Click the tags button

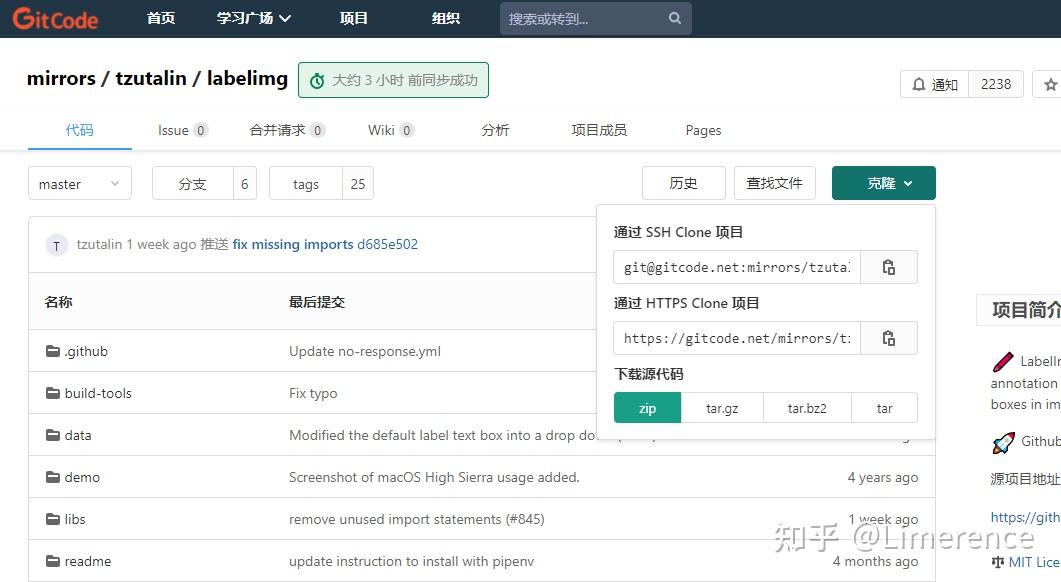pyautogui.click(x=306, y=183)
